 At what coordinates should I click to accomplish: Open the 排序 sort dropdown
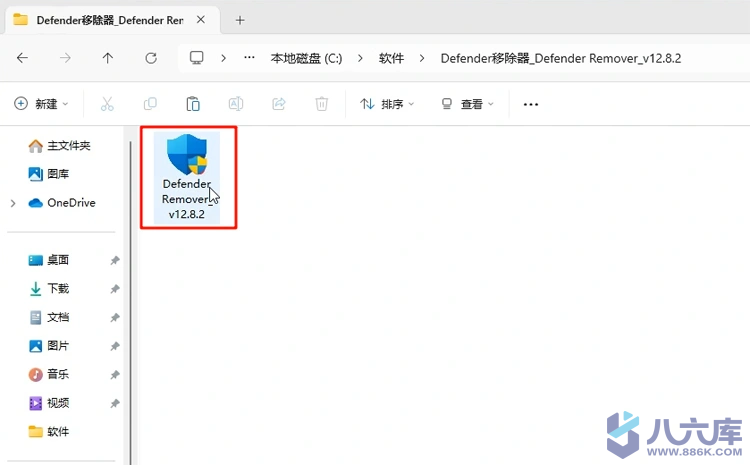[387, 104]
